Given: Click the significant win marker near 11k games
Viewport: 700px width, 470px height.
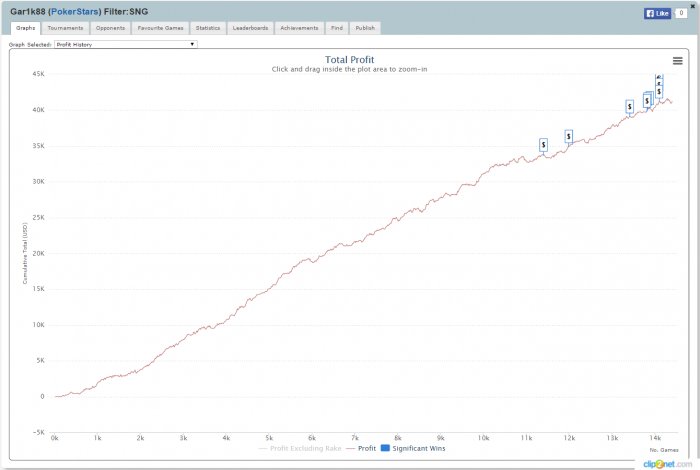Looking at the screenshot, I should [x=543, y=145].
